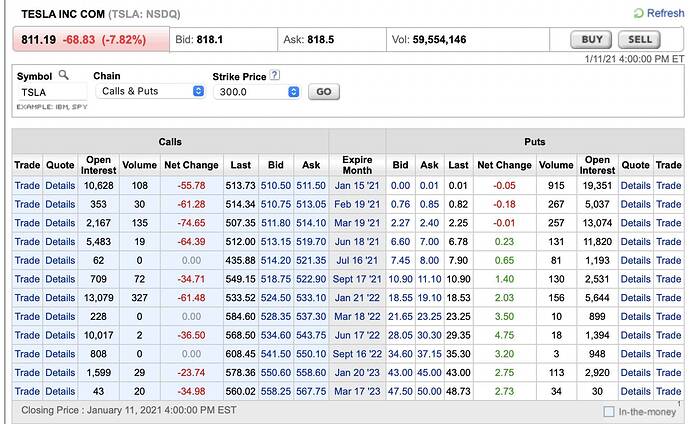
Task: Click calls Bid 514.20 for Jul 16 '21
Action: 276,260
